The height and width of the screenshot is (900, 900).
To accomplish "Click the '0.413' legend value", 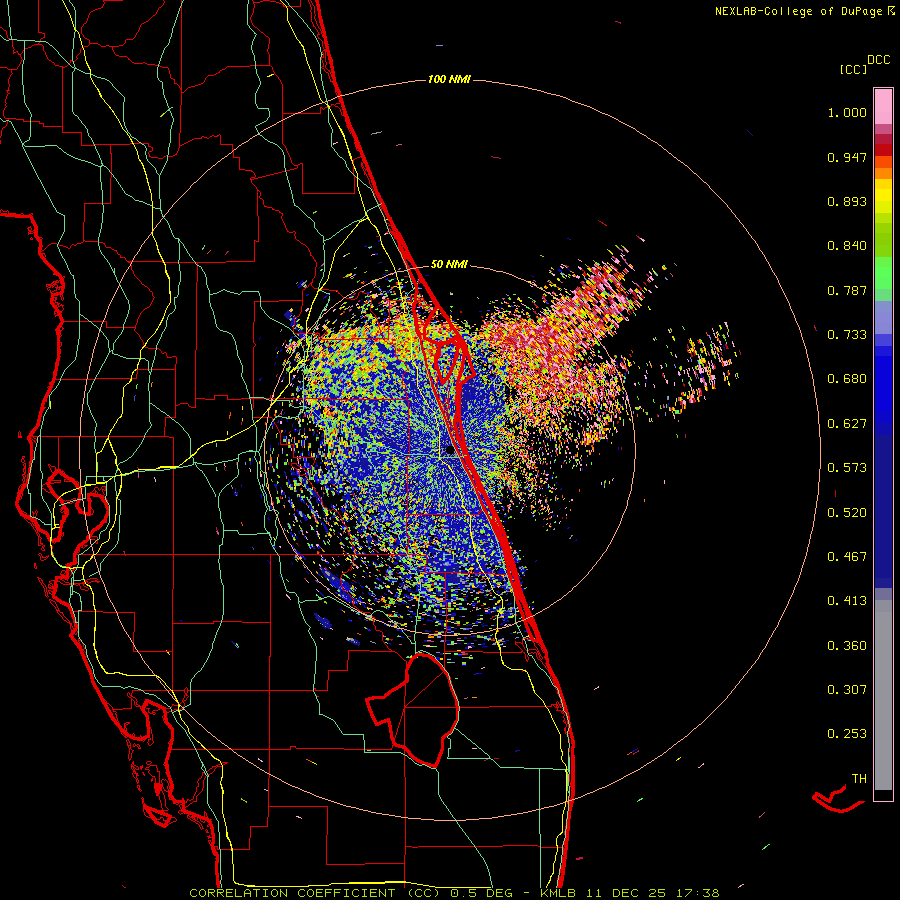I will click(x=847, y=601).
